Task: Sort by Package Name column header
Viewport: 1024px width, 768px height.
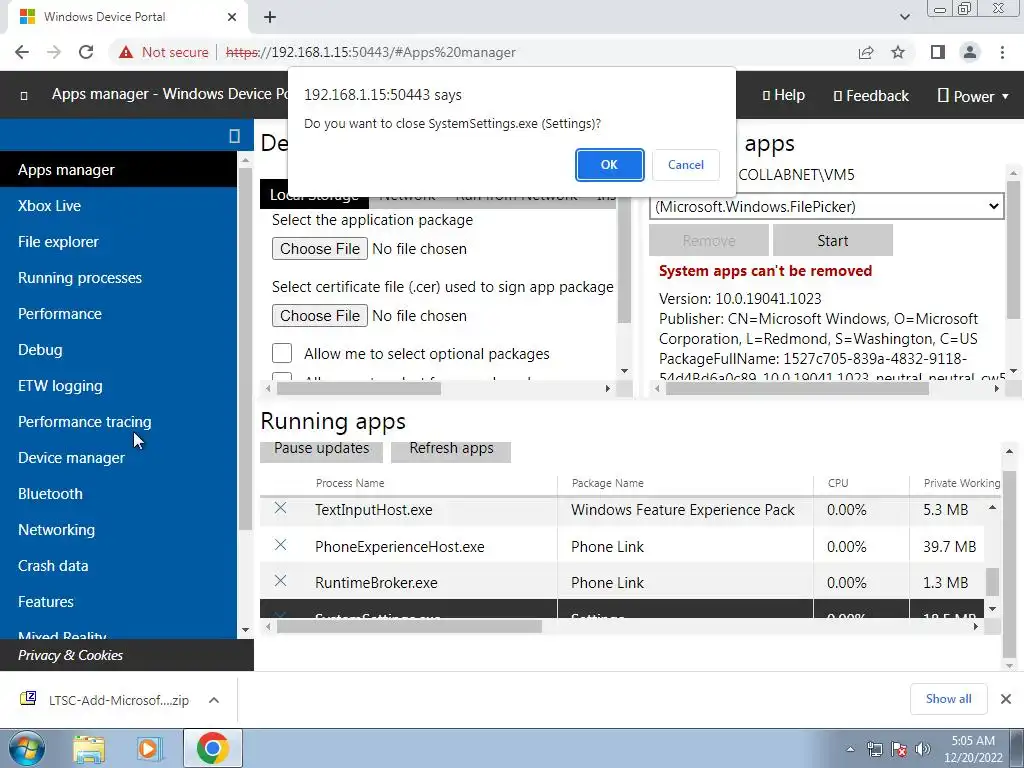Action: coord(607,483)
